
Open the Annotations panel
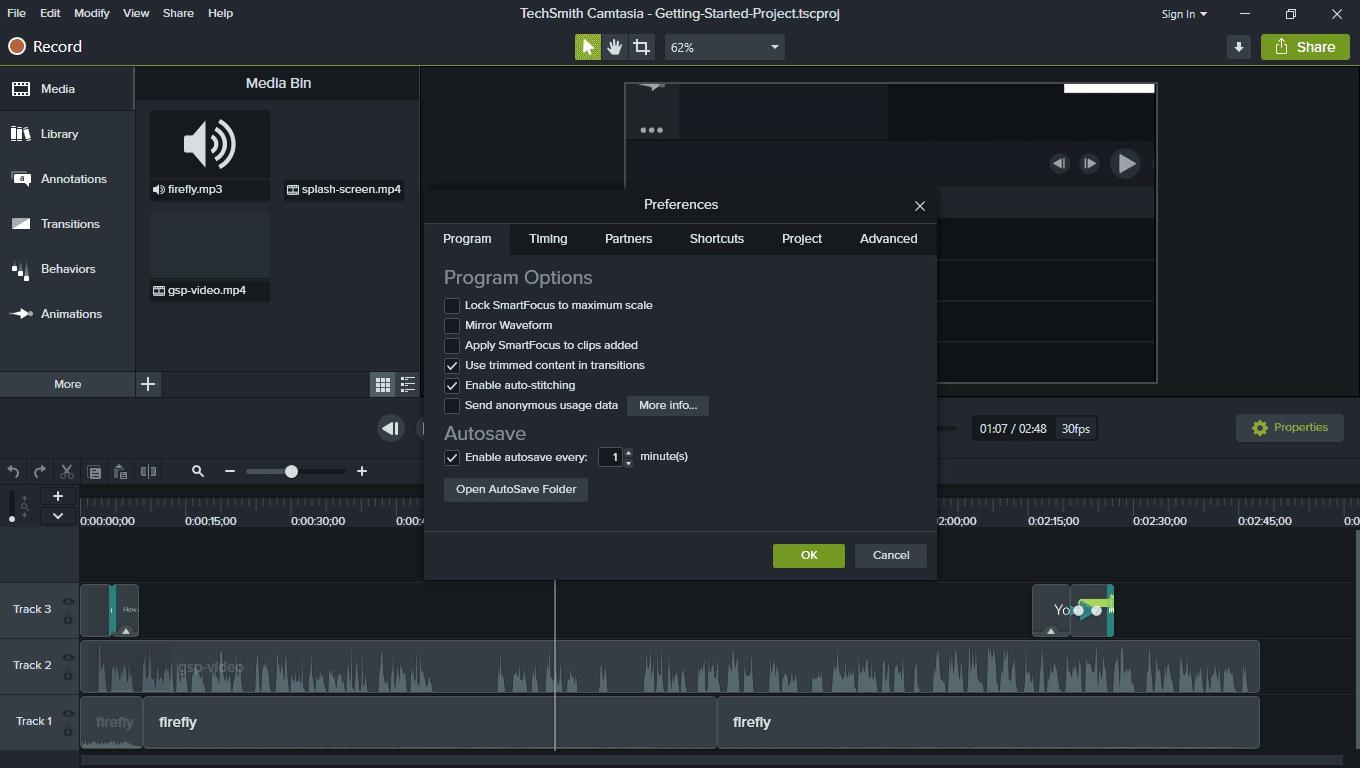[x=67, y=179]
